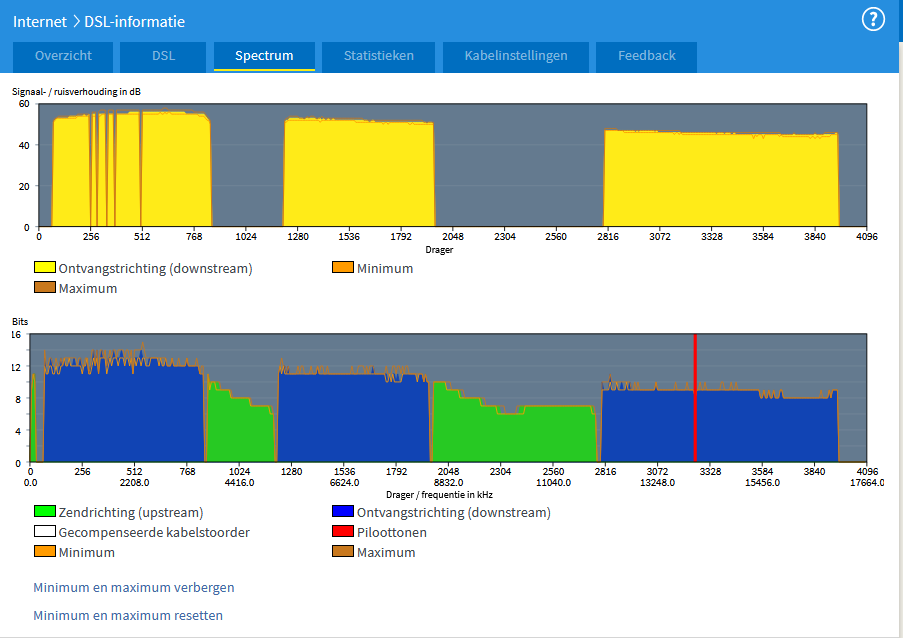Click brown Maximum swatch under SNR graph
Screen dimensions: 903x638
(45, 288)
